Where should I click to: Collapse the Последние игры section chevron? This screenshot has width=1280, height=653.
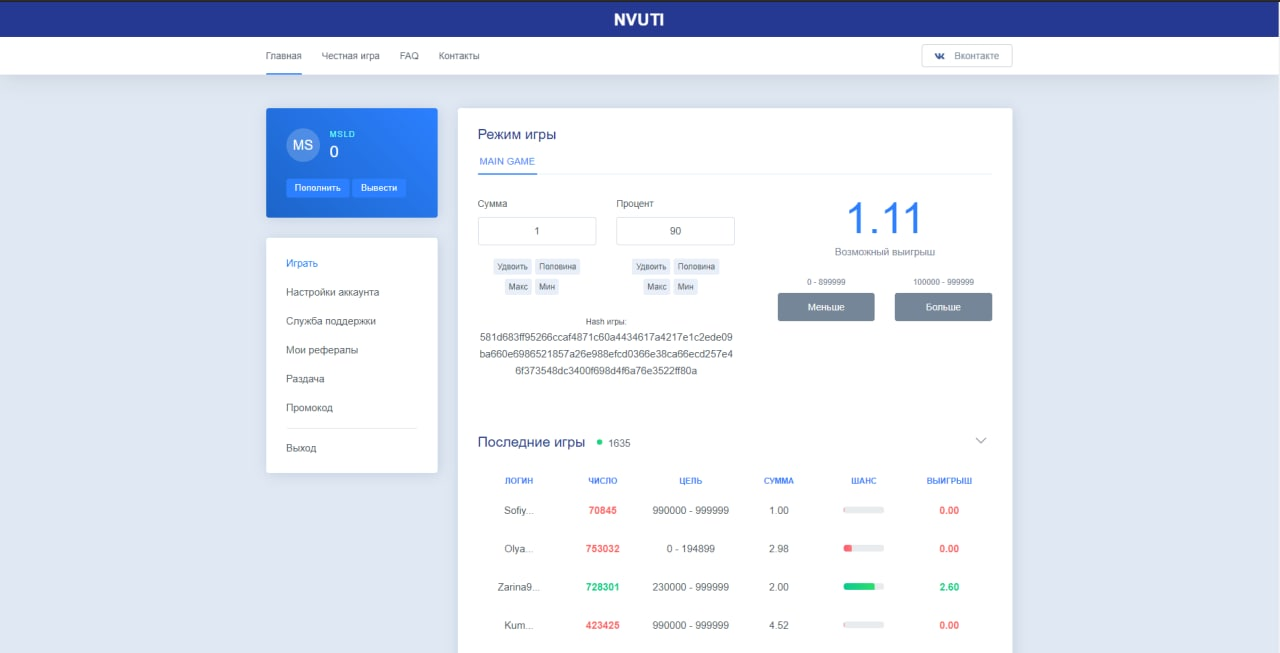(x=981, y=441)
